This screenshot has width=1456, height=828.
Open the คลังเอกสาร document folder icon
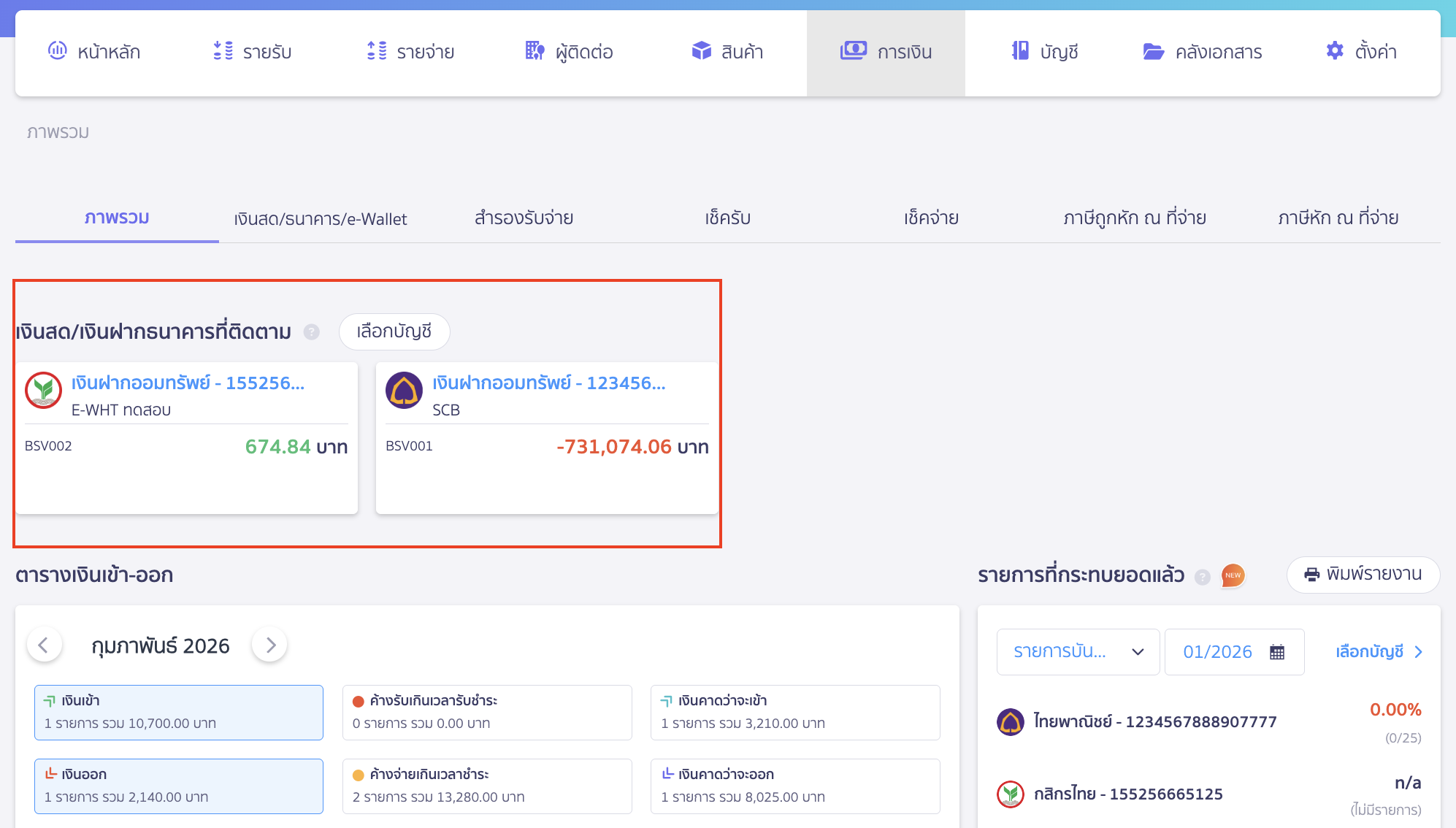point(1152,51)
